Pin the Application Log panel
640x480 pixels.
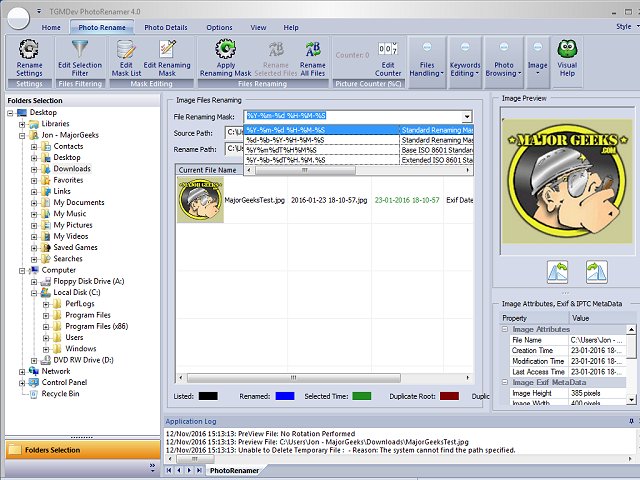pos(631,421)
